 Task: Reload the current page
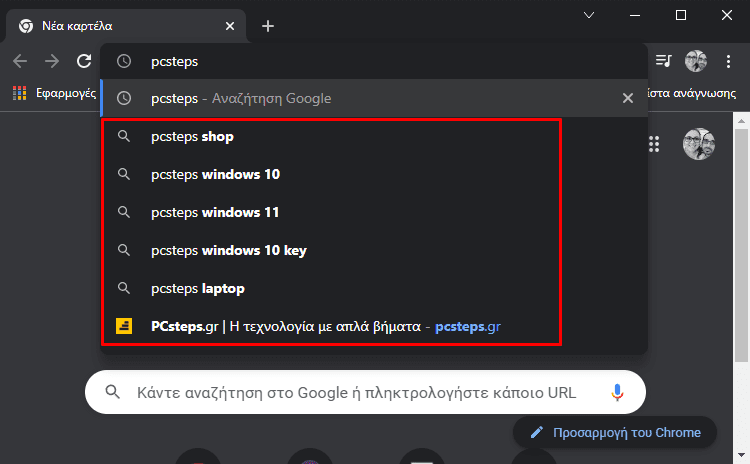click(x=84, y=61)
